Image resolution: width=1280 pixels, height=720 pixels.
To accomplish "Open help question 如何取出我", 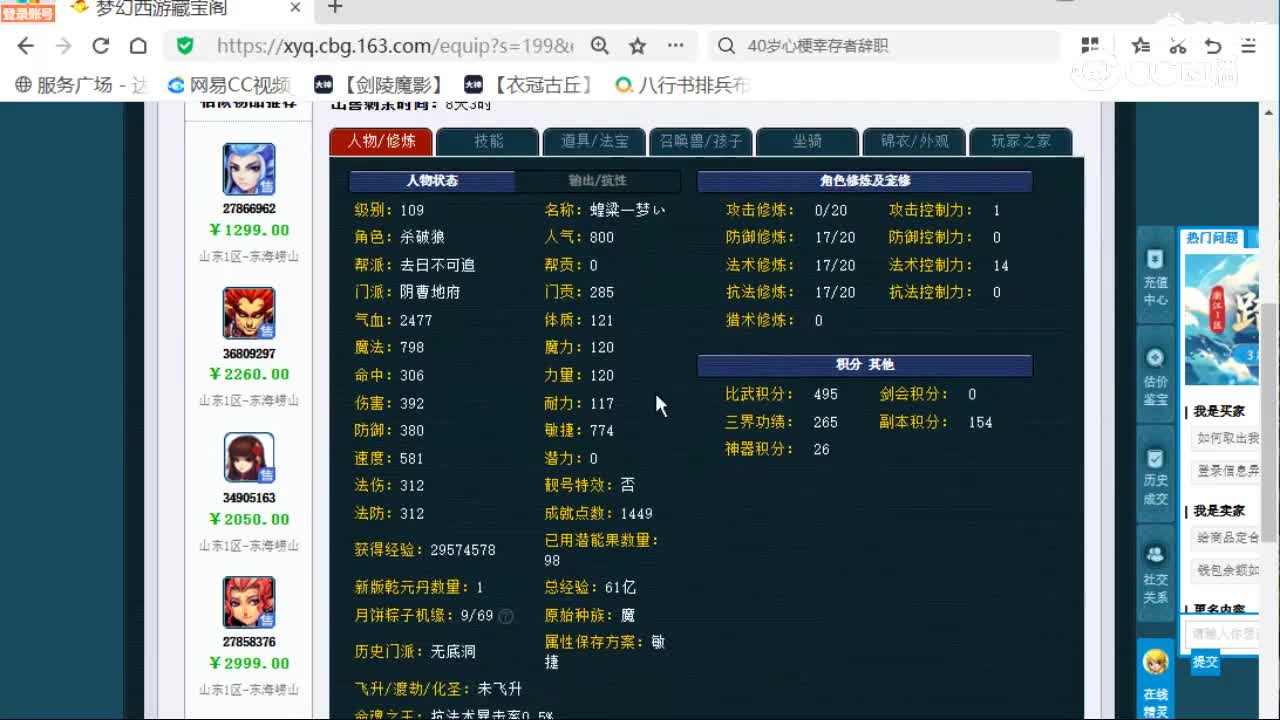I will (1225, 438).
